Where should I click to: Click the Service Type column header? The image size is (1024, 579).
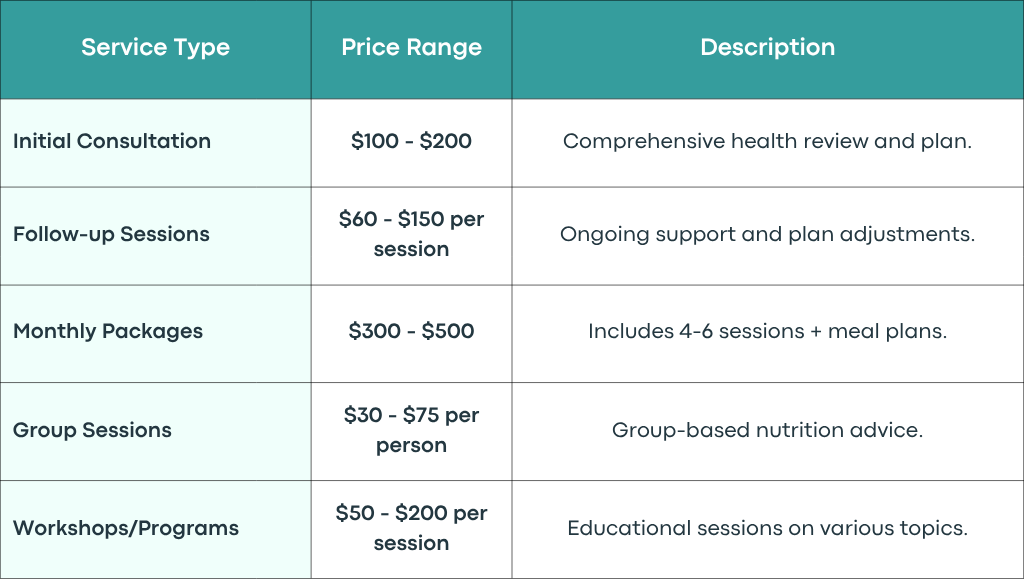pos(155,48)
